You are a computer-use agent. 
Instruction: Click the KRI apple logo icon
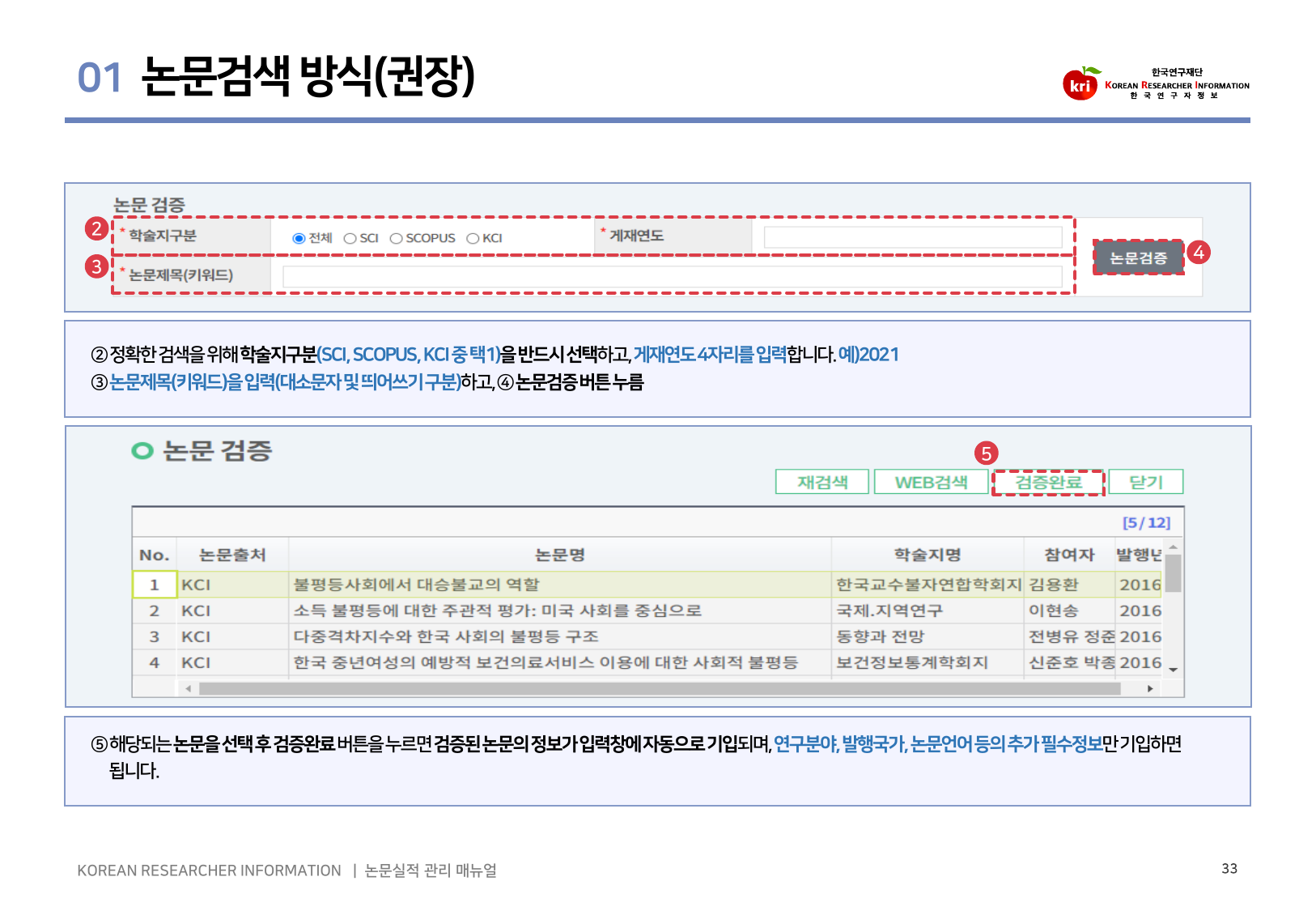click(x=1080, y=83)
